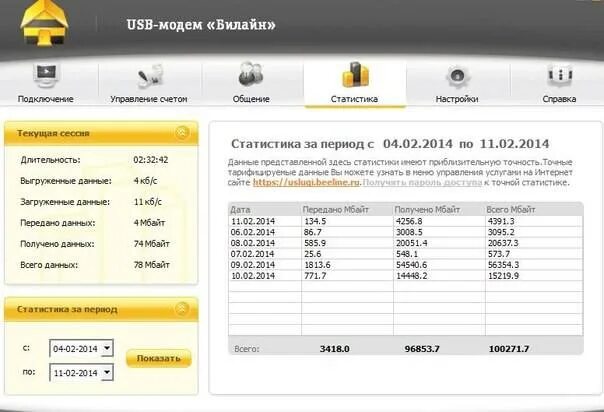This screenshot has height=412, width=604.
Task: Click the 585.9 transmitted value
Action: tap(315, 243)
